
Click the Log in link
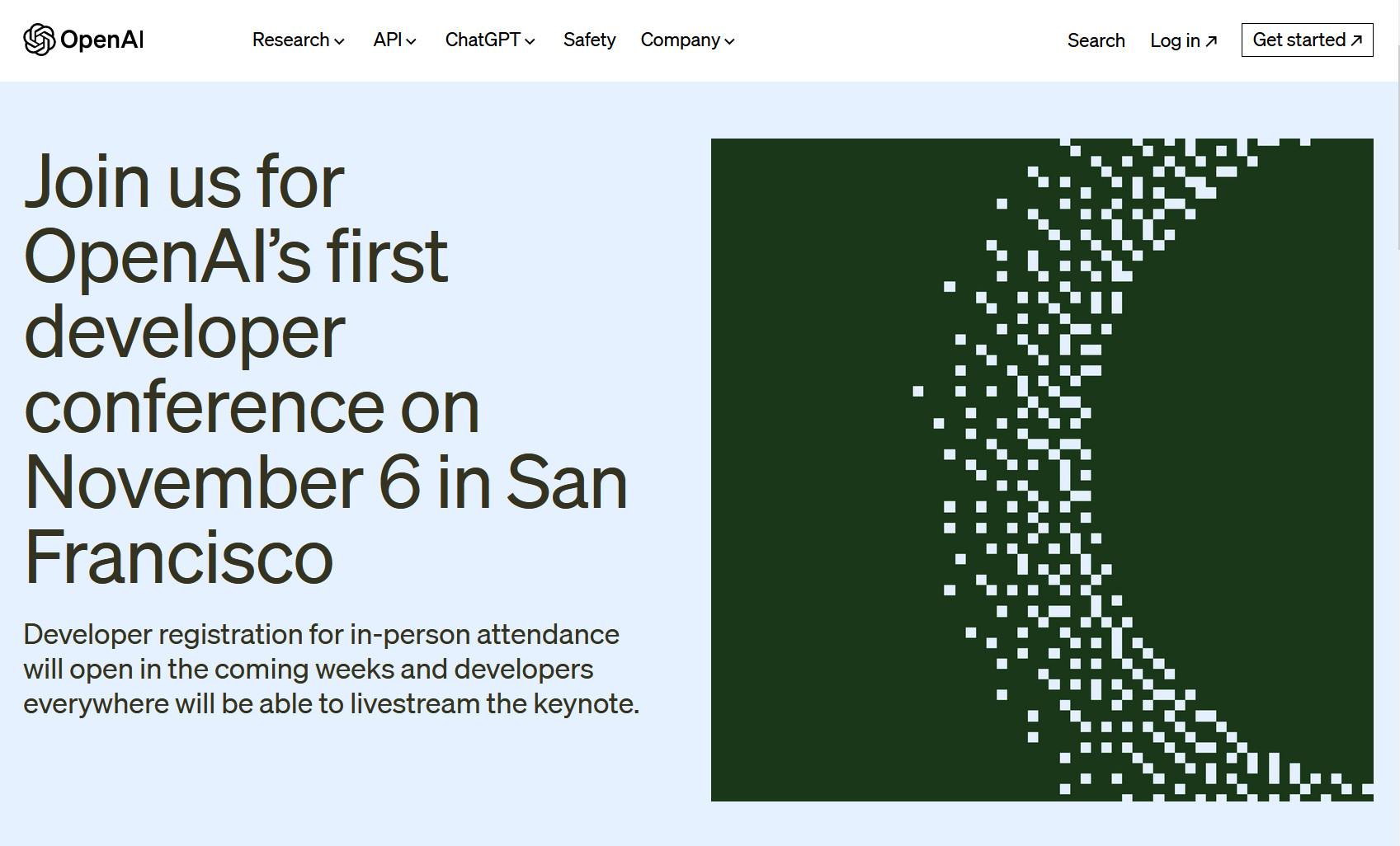pyautogui.click(x=1183, y=40)
